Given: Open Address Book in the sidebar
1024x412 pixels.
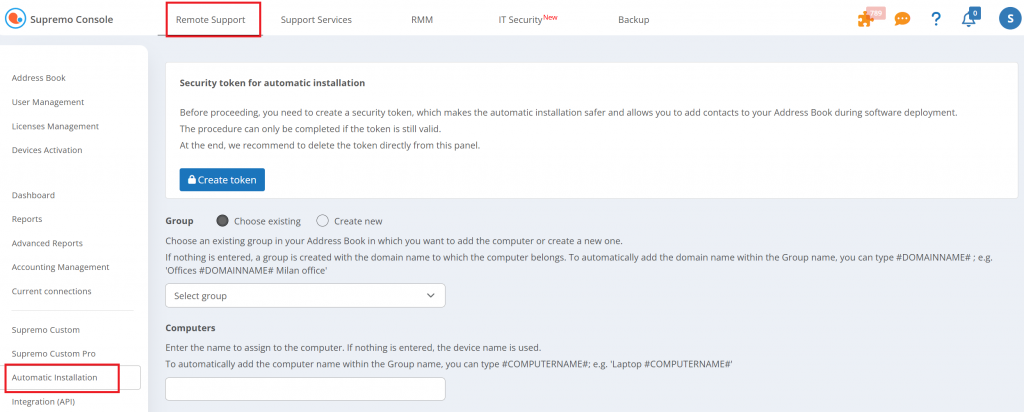Looking at the screenshot, I should click(x=38, y=78).
